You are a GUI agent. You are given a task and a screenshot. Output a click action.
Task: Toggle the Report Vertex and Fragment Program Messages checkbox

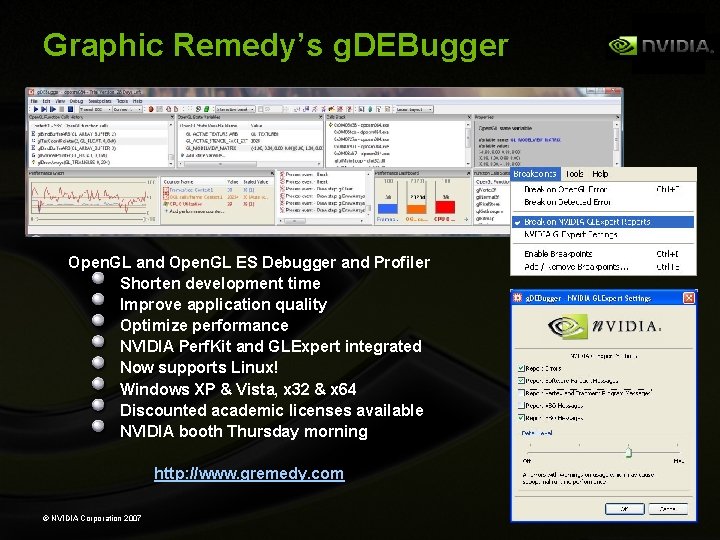point(521,393)
